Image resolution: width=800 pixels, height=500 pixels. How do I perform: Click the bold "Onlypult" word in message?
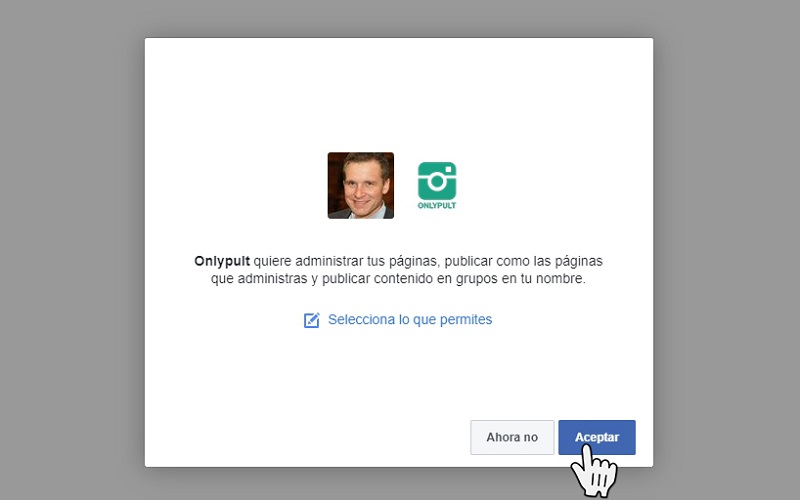[x=221, y=261]
